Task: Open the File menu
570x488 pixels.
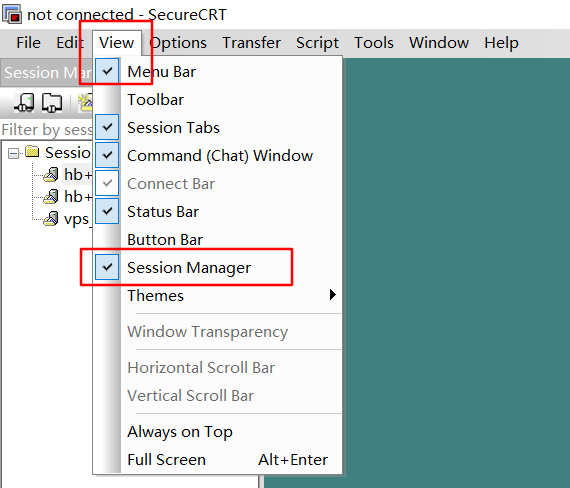Action: pyautogui.click(x=28, y=43)
